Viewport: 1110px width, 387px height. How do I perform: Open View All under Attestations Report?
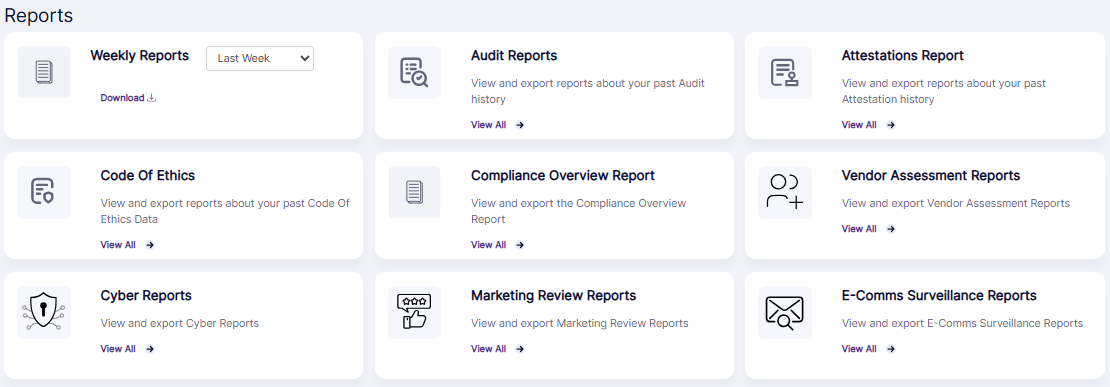859,125
